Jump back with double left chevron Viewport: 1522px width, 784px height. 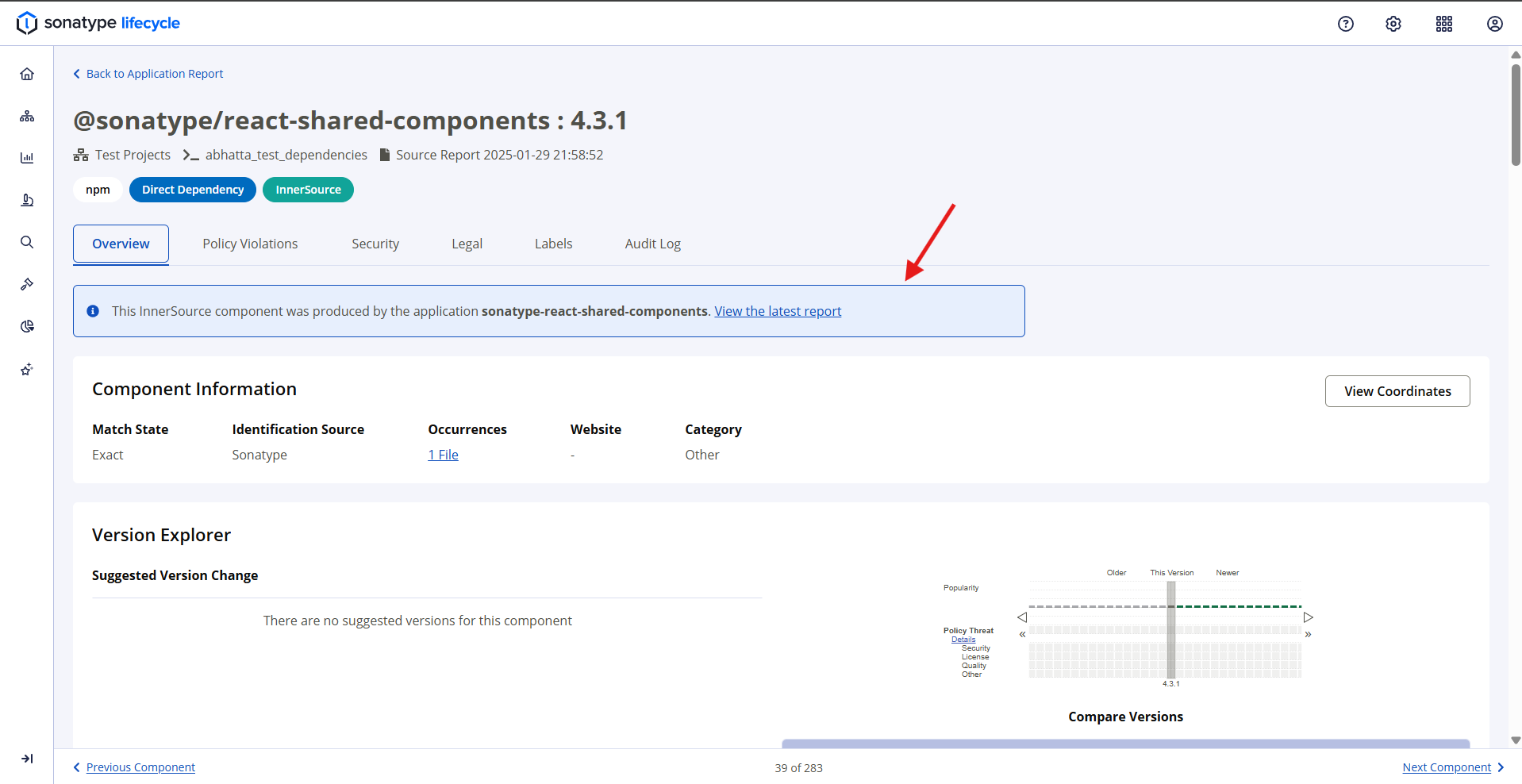[1022, 634]
